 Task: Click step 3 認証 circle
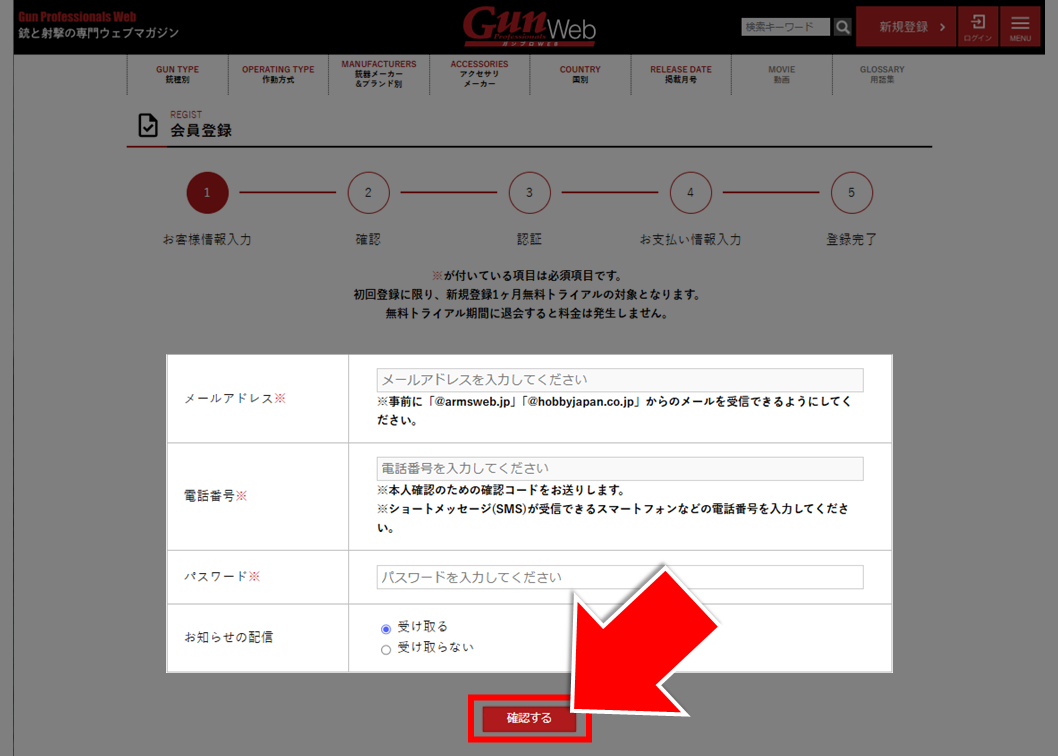529,193
